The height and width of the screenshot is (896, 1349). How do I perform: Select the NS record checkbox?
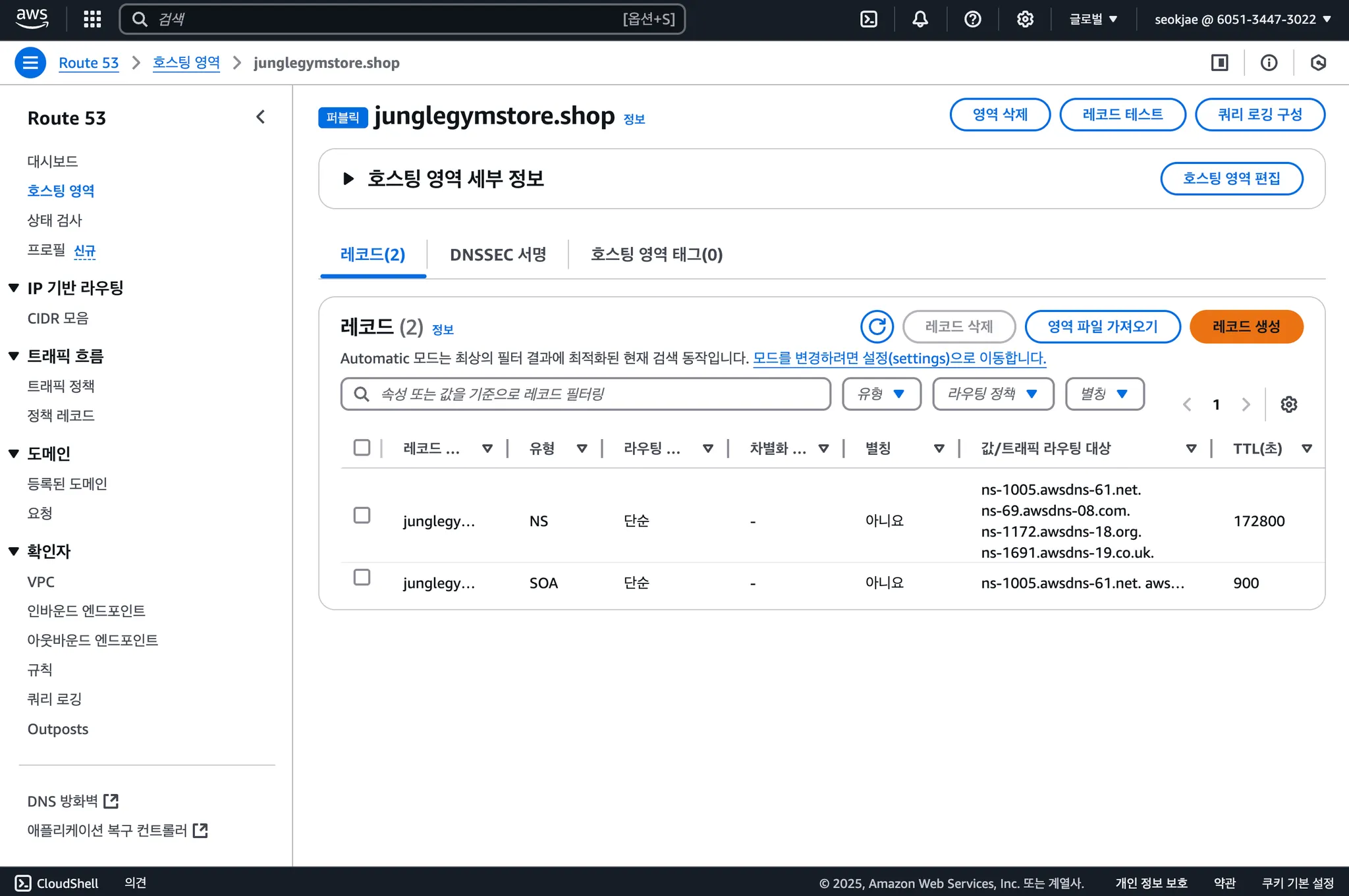(362, 515)
